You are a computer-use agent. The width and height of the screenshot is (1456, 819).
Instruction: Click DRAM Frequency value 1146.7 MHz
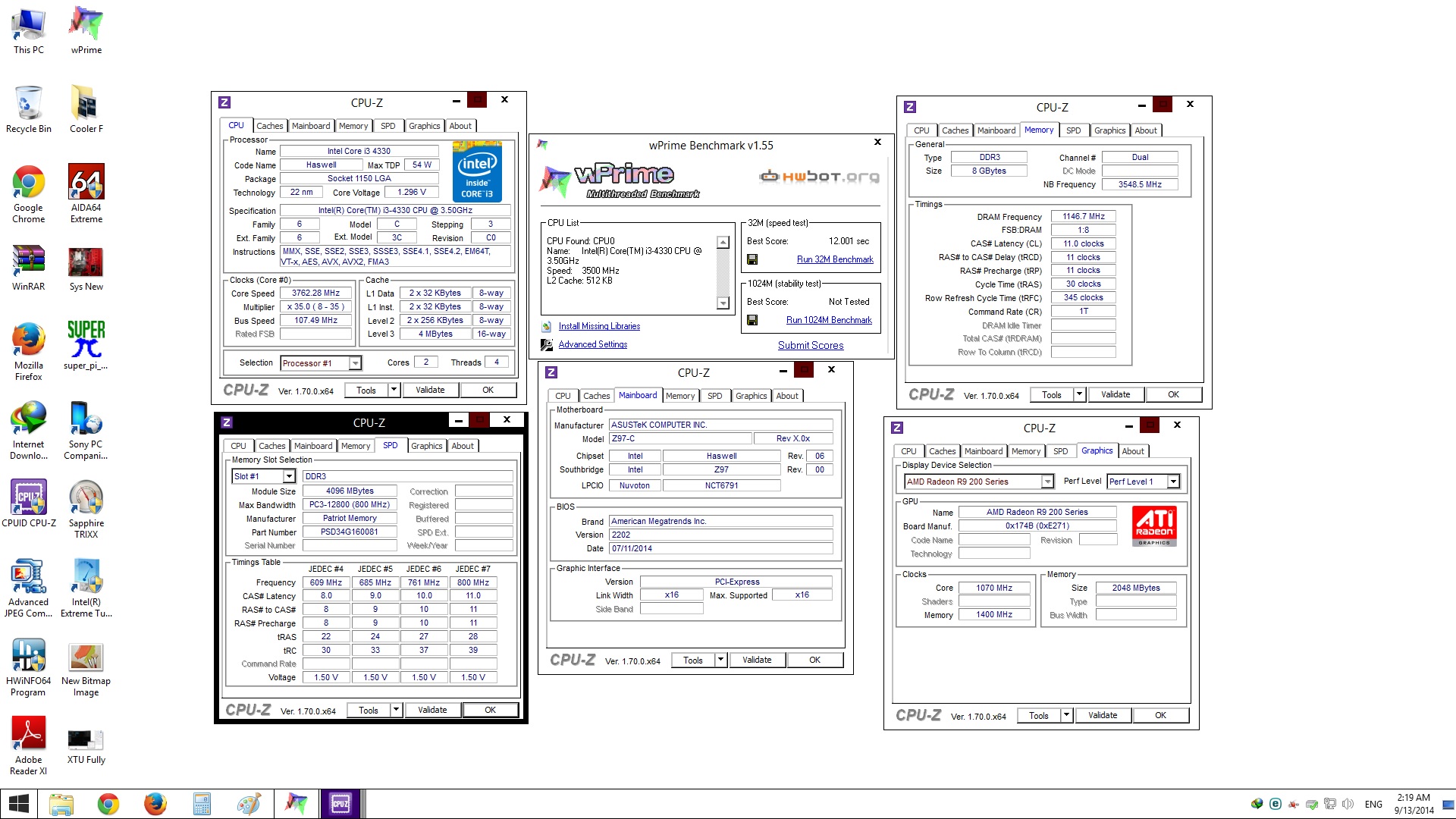[1083, 216]
